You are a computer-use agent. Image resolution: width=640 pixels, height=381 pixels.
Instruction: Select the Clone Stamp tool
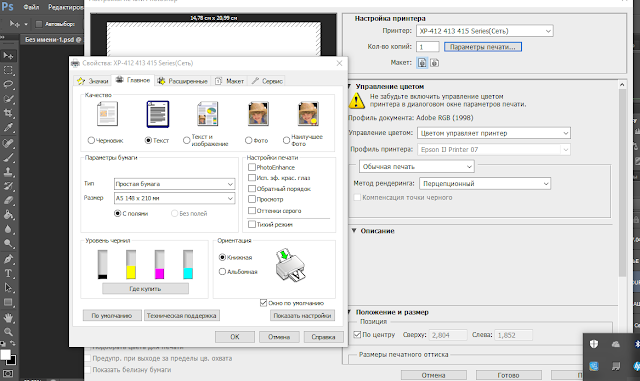click(8, 172)
